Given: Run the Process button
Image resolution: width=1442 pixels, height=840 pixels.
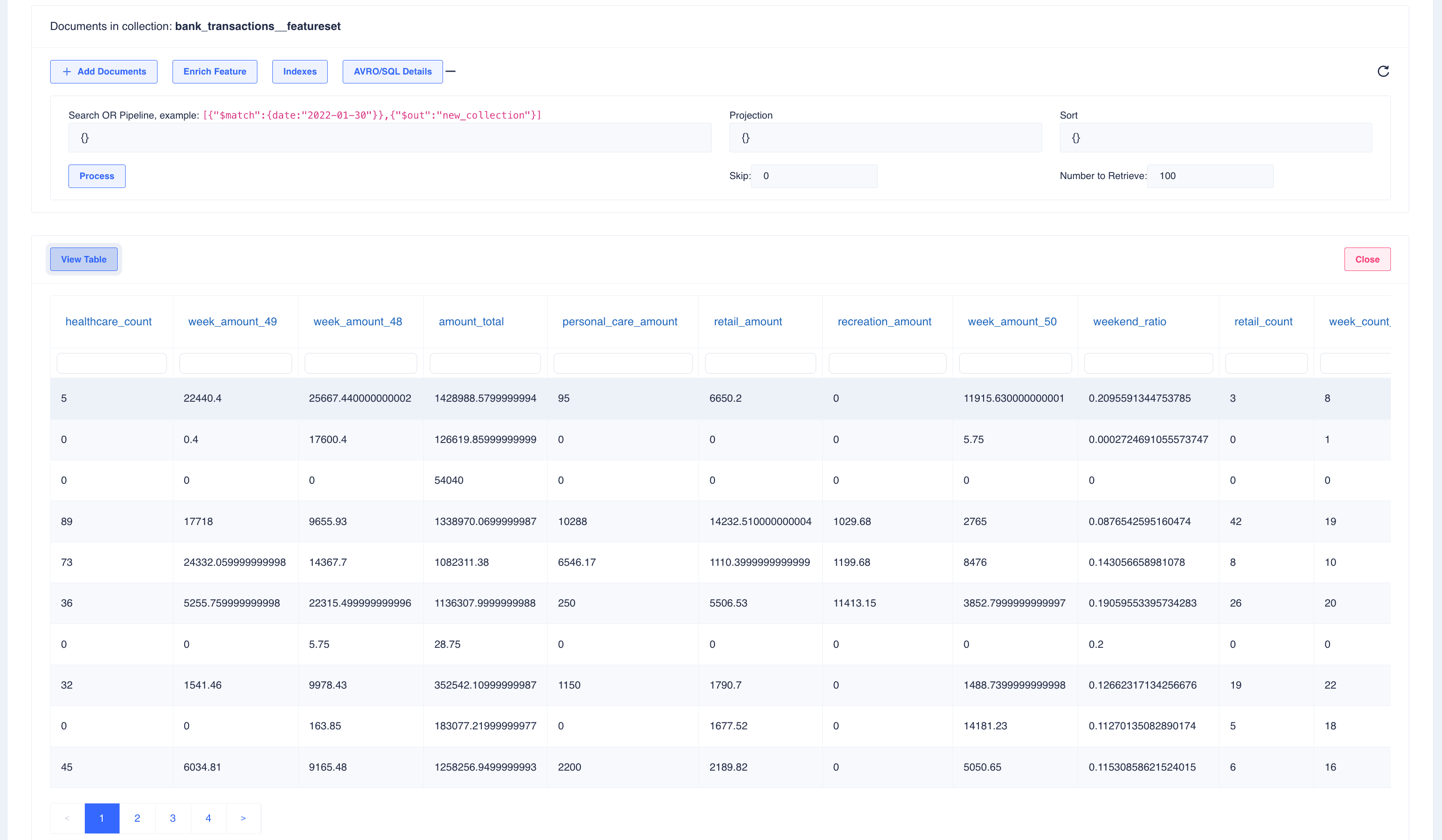Looking at the screenshot, I should (x=97, y=176).
